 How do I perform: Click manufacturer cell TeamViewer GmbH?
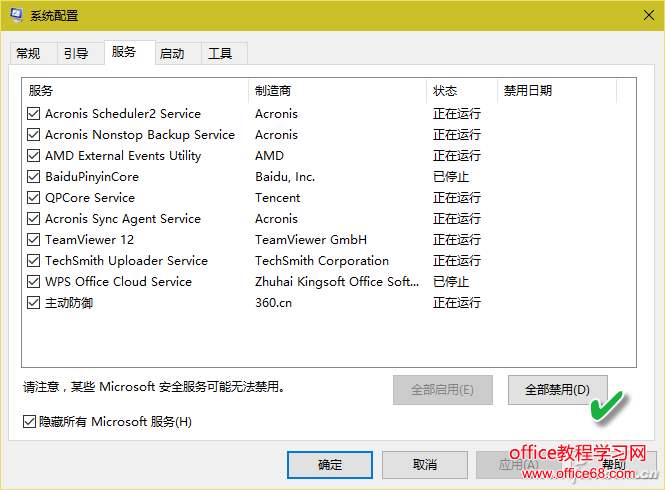point(311,240)
